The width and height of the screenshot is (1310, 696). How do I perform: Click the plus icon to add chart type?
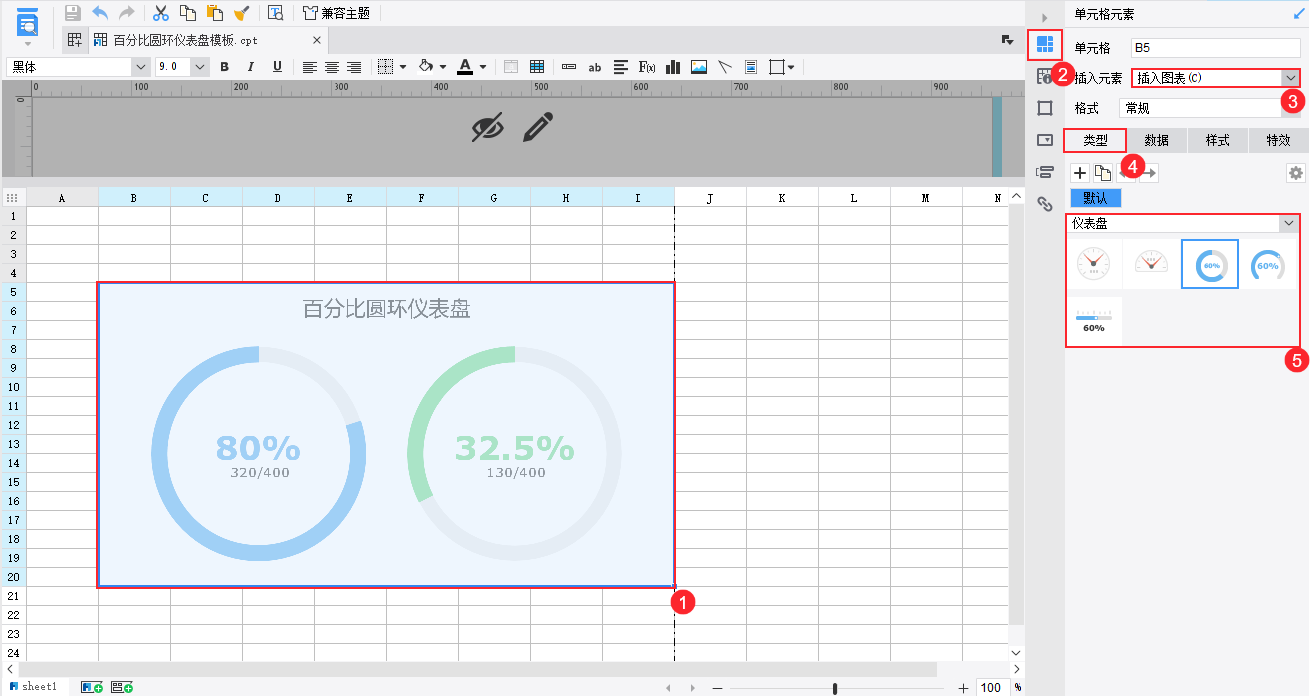click(1079, 172)
